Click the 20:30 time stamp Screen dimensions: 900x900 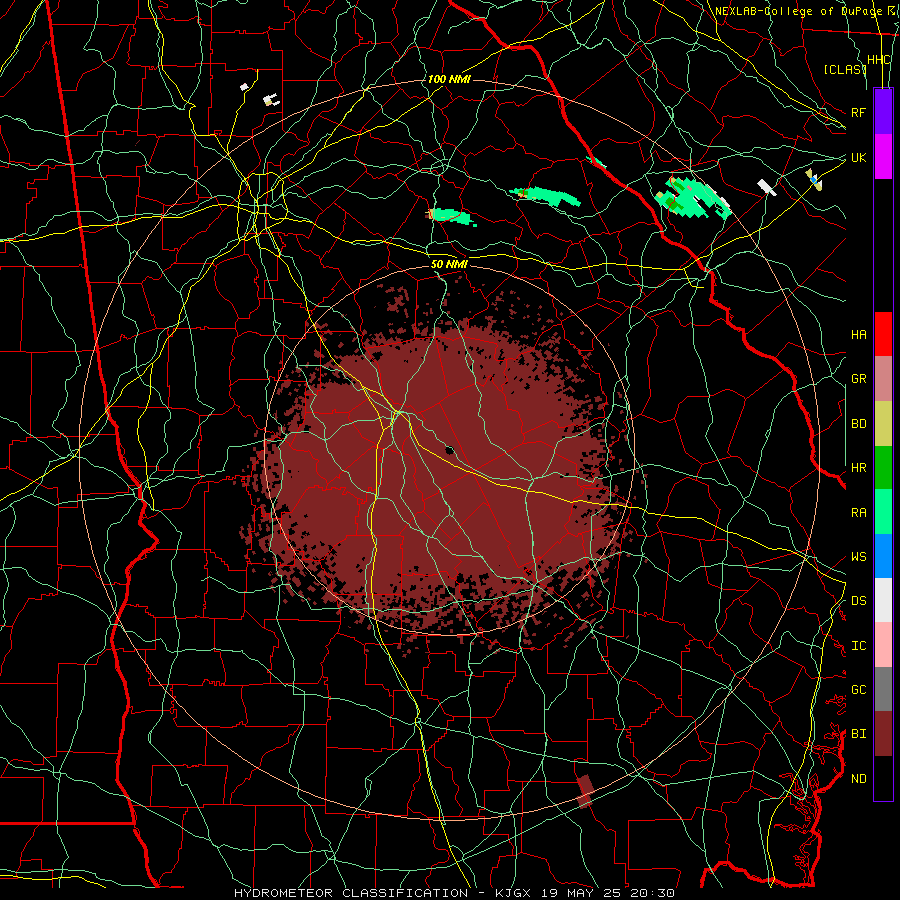pyautogui.click(x=653, y=893)
